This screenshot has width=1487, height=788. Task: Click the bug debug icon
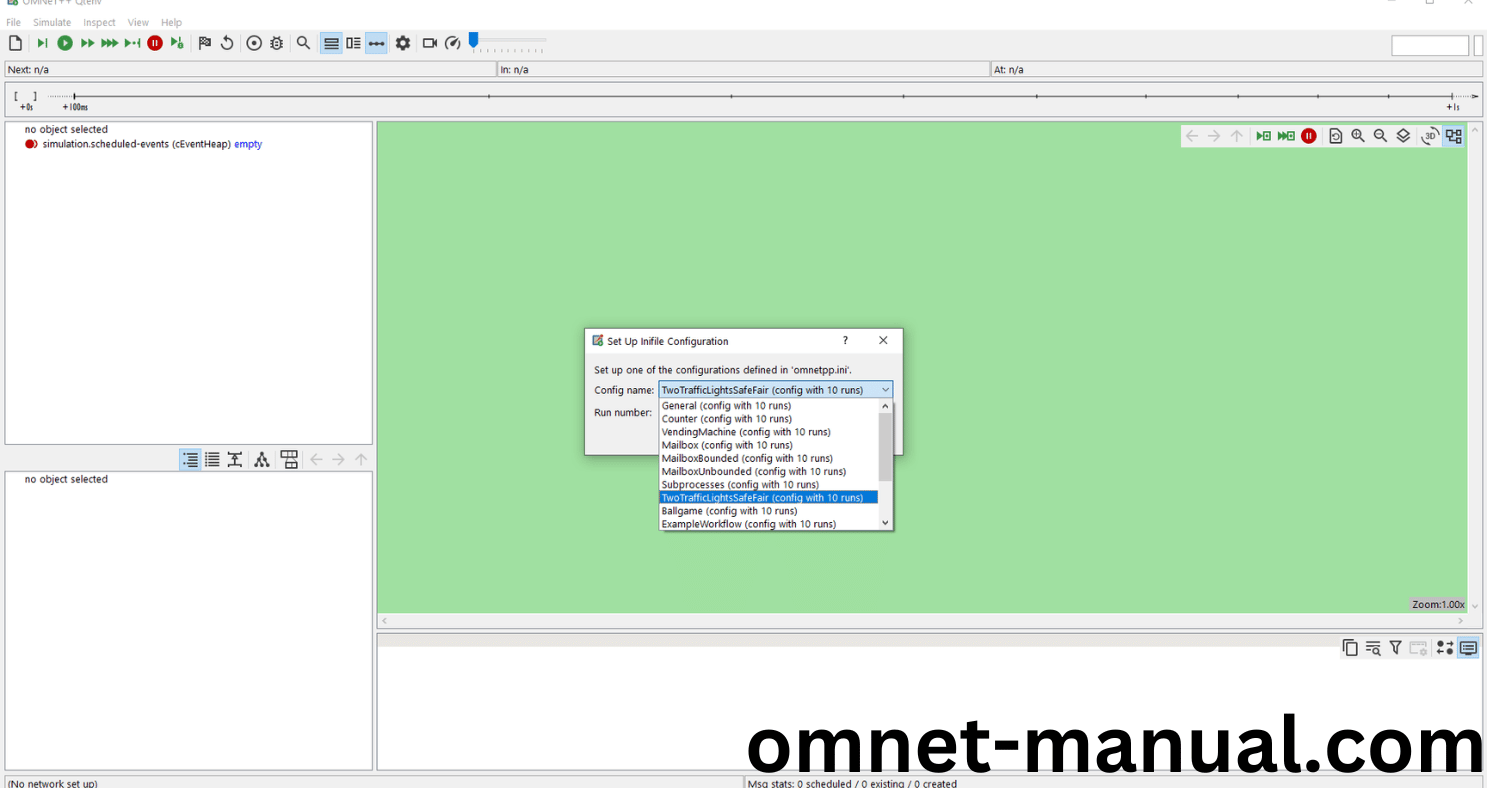tap(277, 43)
